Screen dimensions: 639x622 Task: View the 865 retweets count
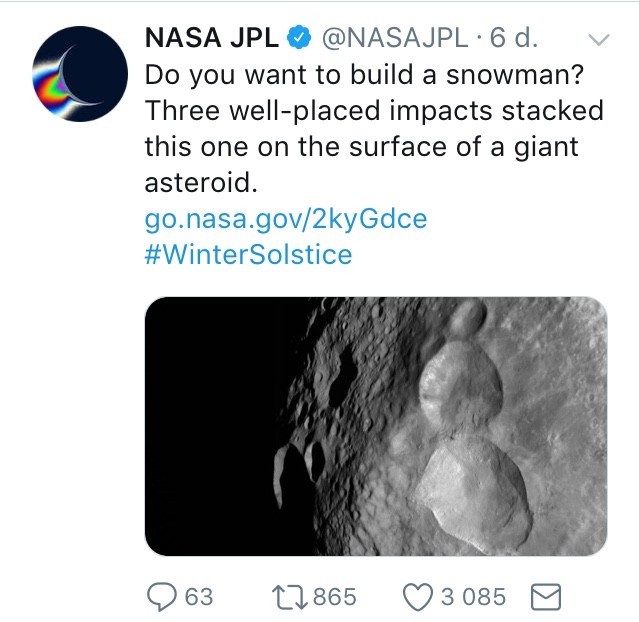335,597
